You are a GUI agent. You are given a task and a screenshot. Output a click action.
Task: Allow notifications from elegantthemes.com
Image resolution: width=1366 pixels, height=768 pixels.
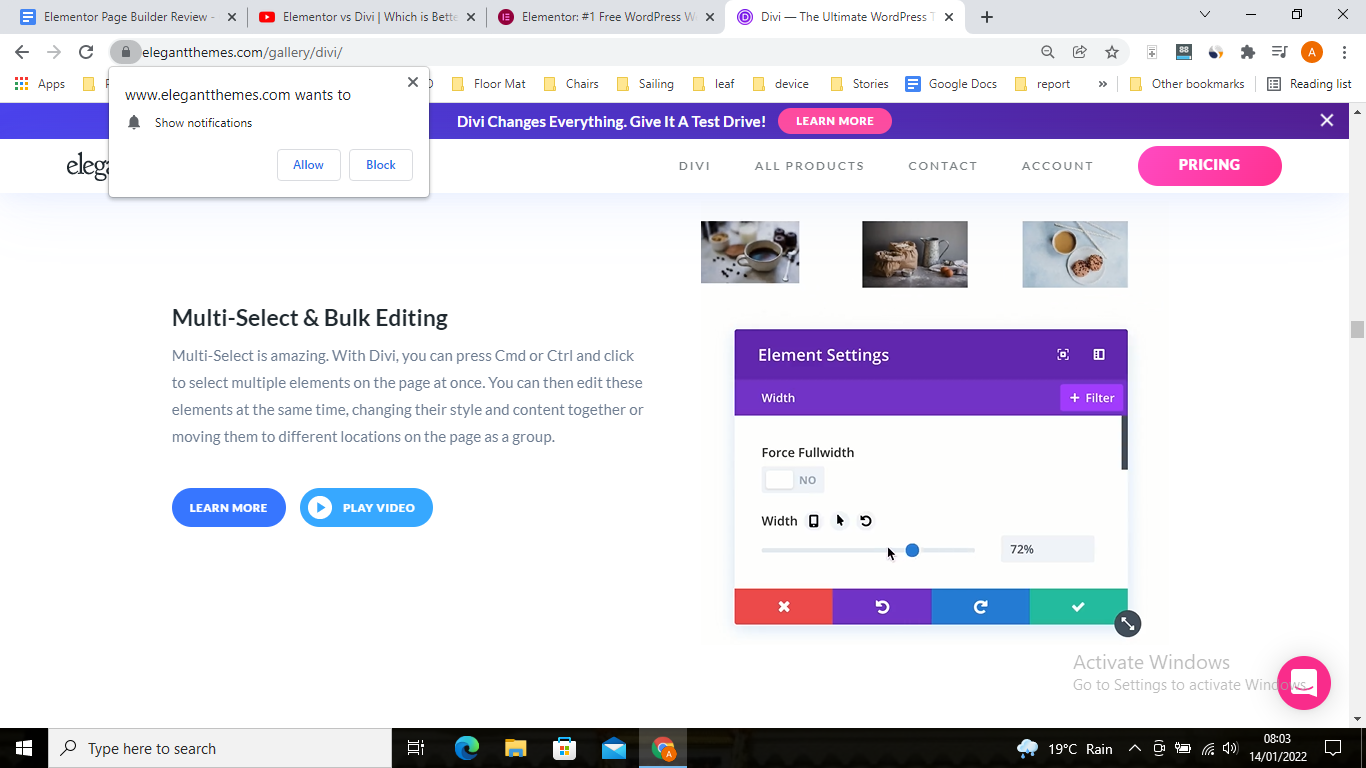click(x=308, y=165)
